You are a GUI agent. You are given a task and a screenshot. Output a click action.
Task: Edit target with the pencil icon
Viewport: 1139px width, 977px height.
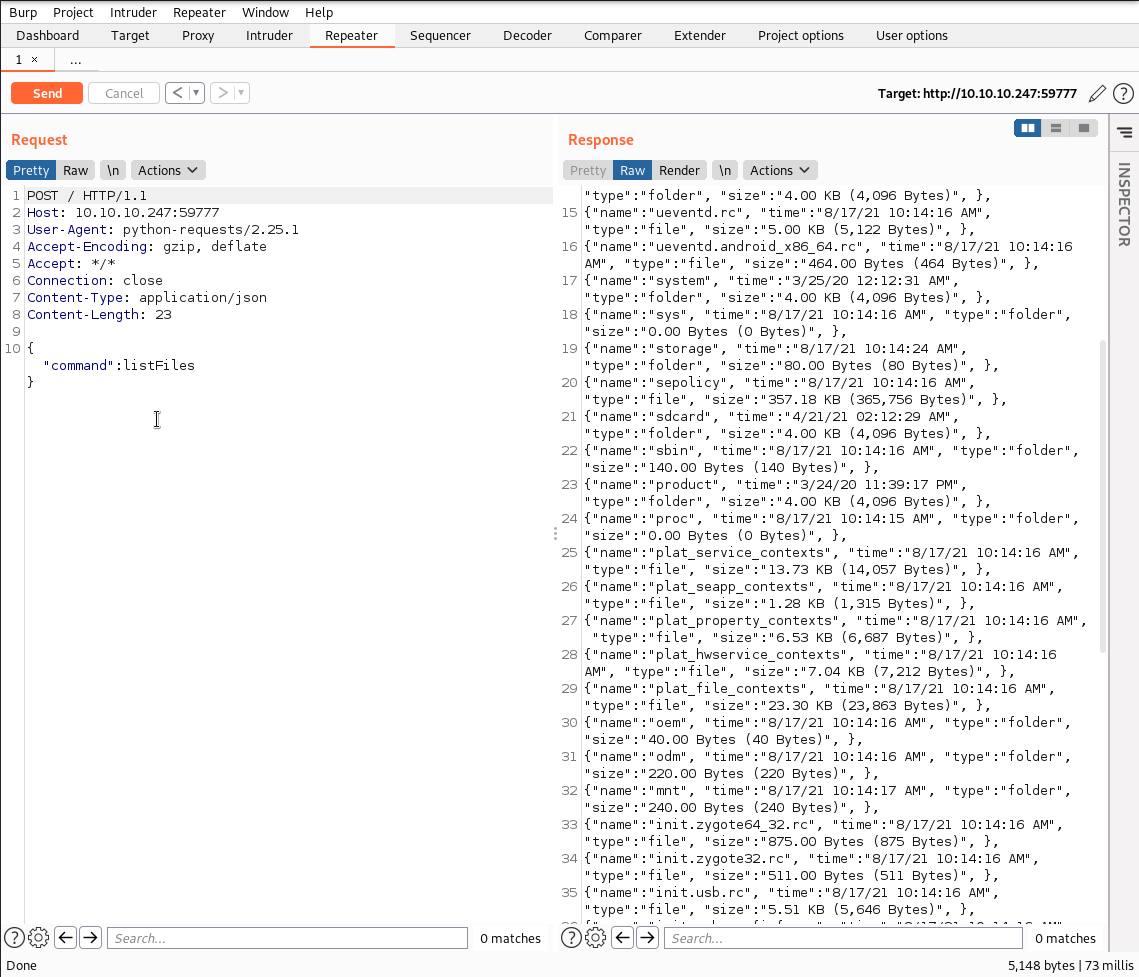[1097, 93]
